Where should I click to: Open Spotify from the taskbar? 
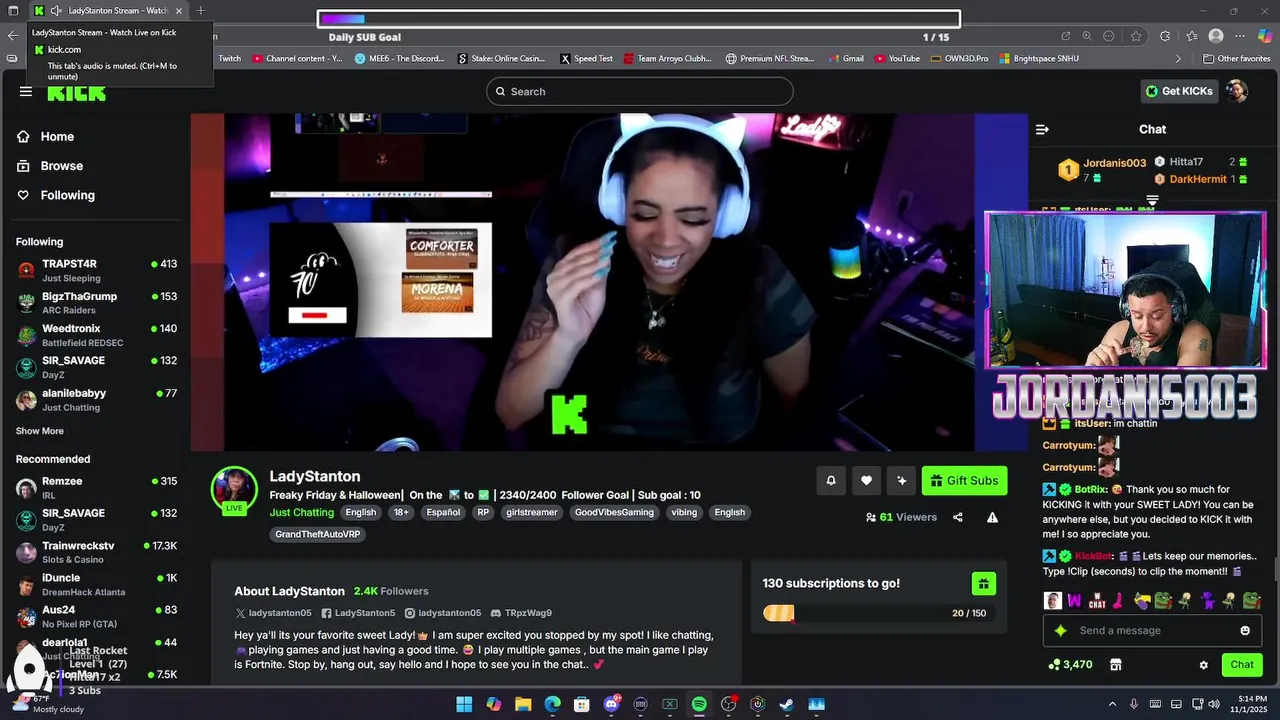tap(699, 704)
